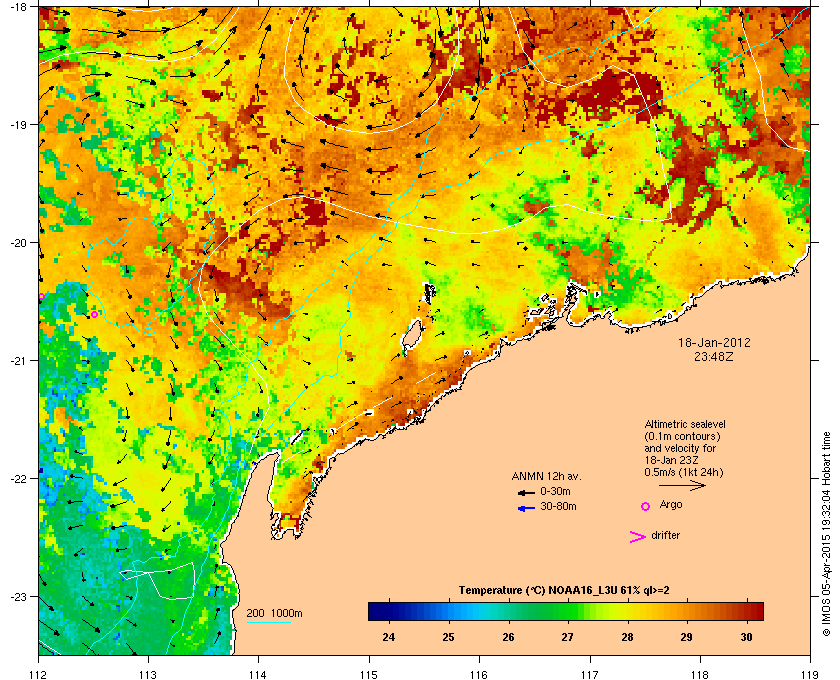Click the colorbar tick label '28'

tap(627, 637)
